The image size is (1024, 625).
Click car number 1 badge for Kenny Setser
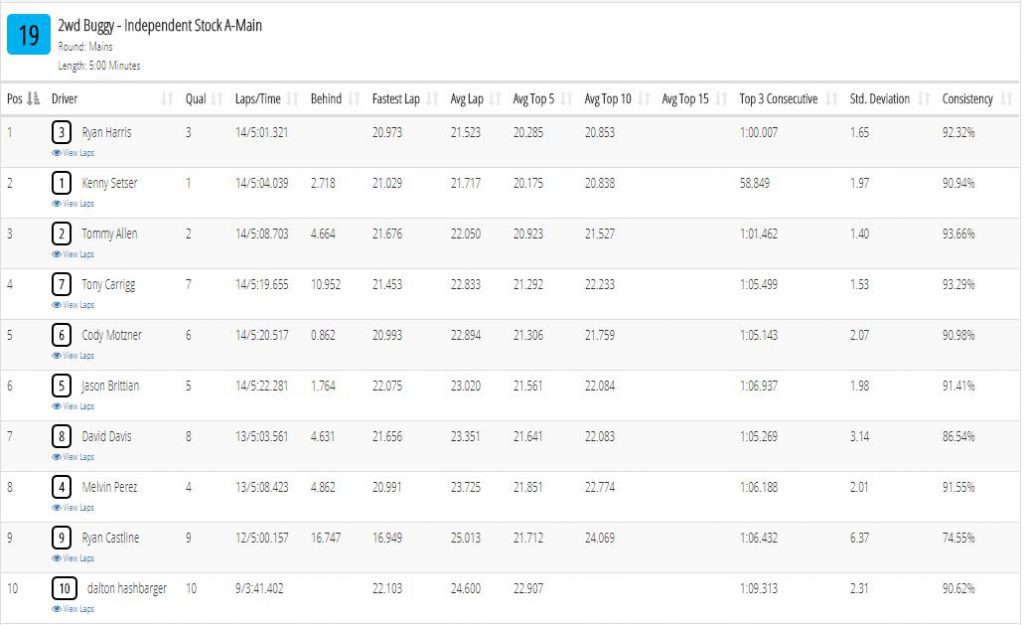61,184
